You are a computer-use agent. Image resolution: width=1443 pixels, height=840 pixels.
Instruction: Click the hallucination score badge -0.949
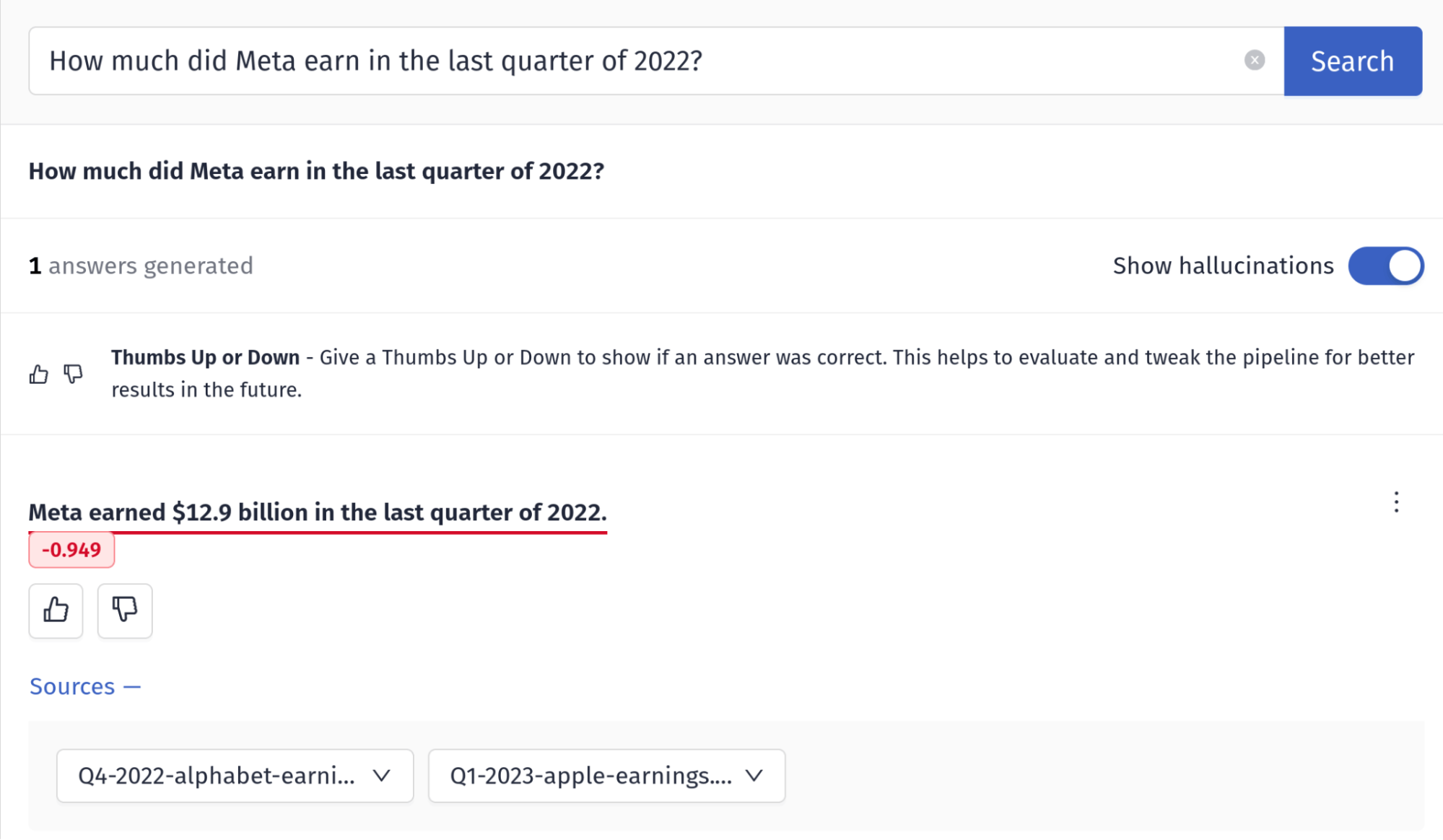71,549
